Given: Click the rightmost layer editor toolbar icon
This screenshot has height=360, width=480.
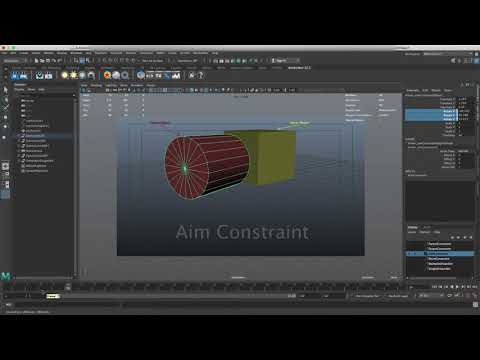Looking at the screenshot, I should pyautogui.click(x=471, y=237).
